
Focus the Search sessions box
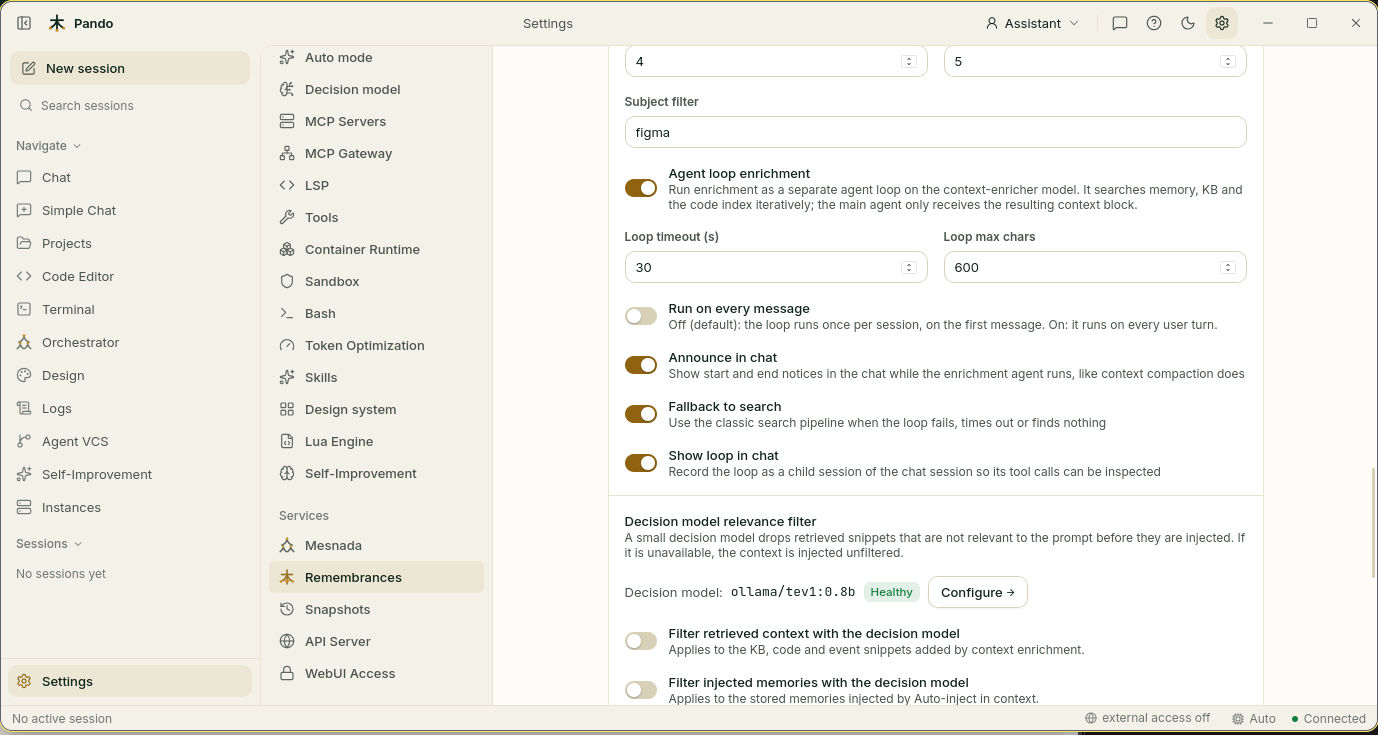(130, 105)
